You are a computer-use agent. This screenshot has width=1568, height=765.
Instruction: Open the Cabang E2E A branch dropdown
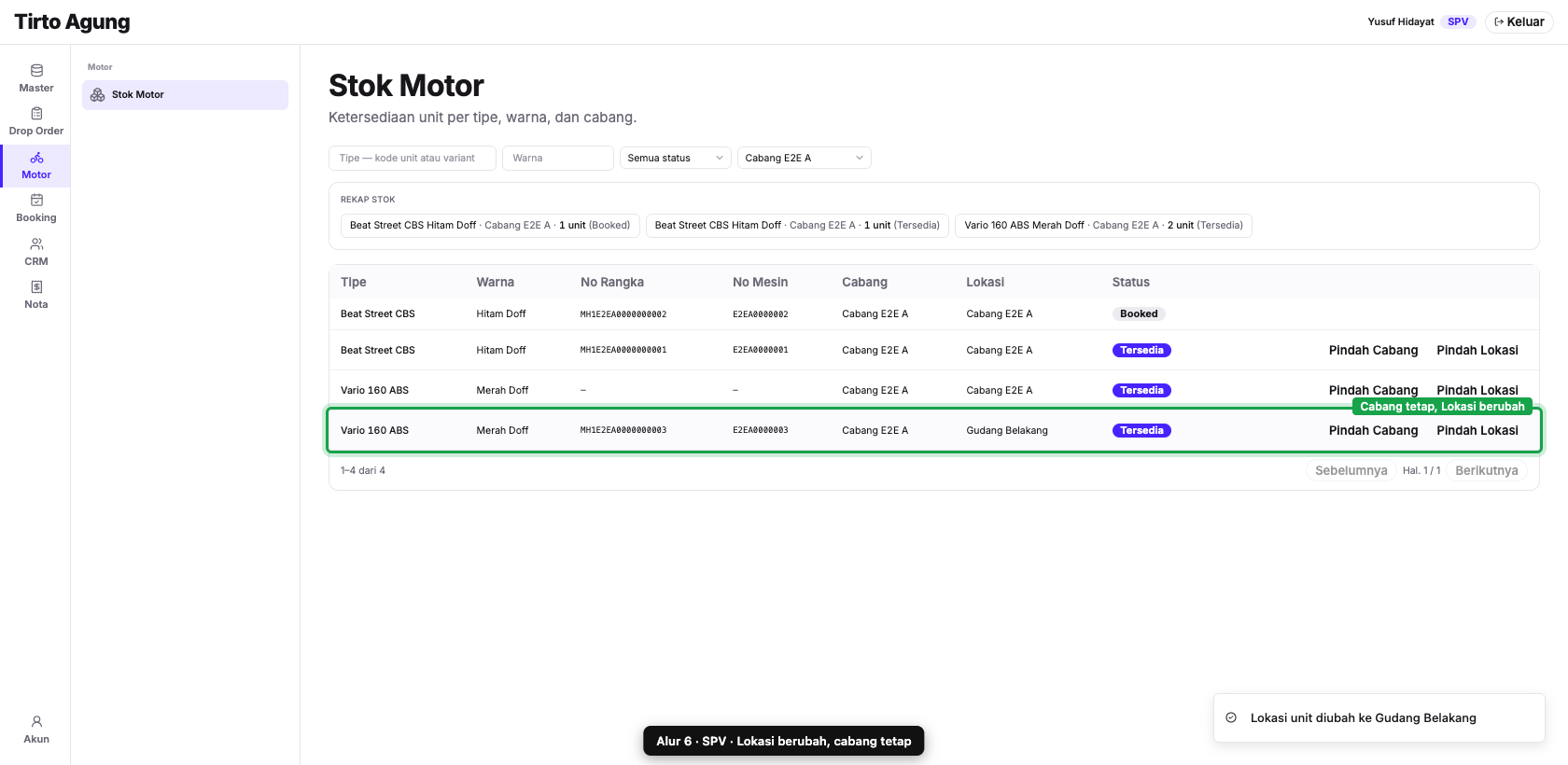pyautogui.click(x=805, y=158)
